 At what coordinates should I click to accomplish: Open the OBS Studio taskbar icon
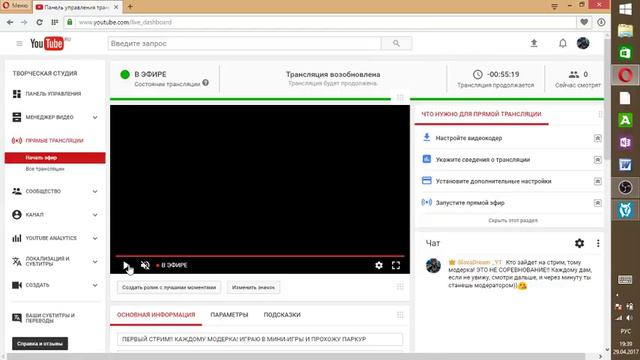[625, 187]
